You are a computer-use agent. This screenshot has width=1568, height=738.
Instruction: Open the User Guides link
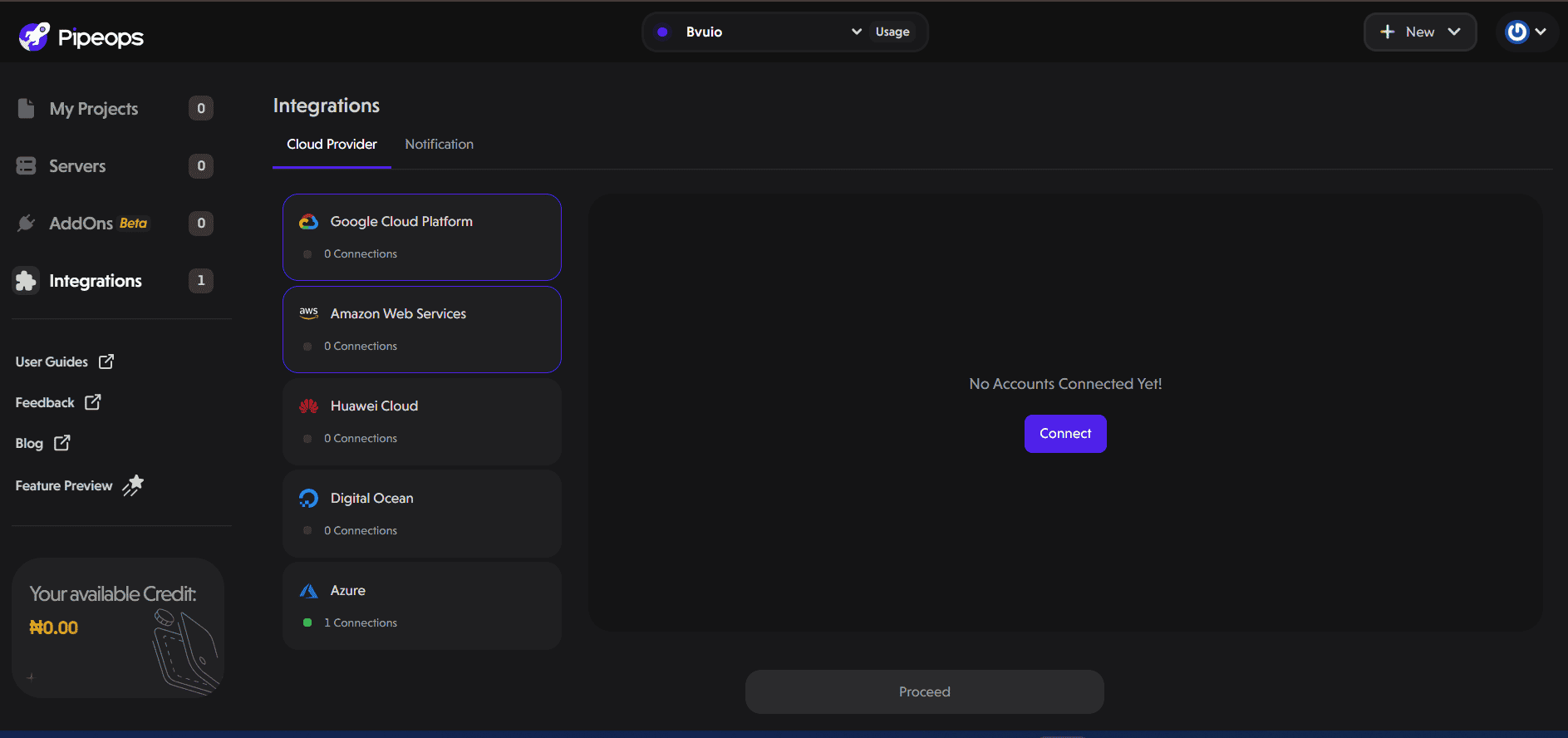tap(52, 362)
